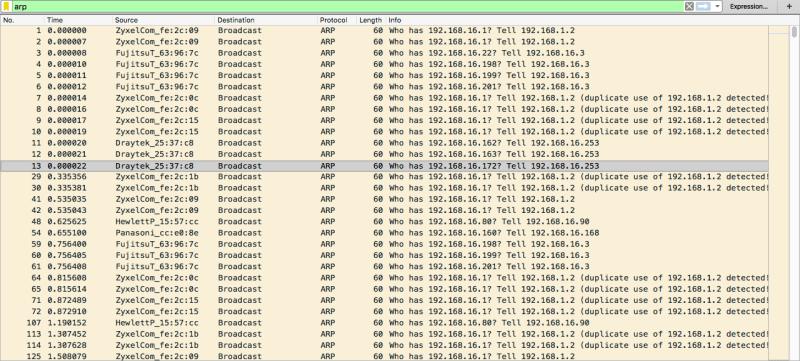Select packet 48 from HewlettP_15:57:cc

click(384, 222)
